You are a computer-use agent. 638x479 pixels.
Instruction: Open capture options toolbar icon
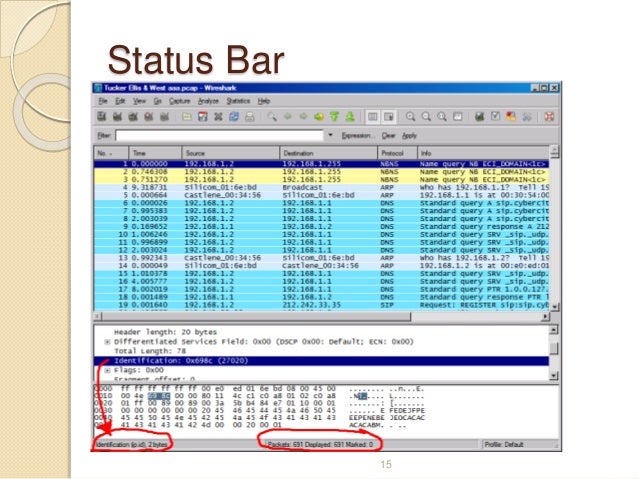(x=118, y=117)
